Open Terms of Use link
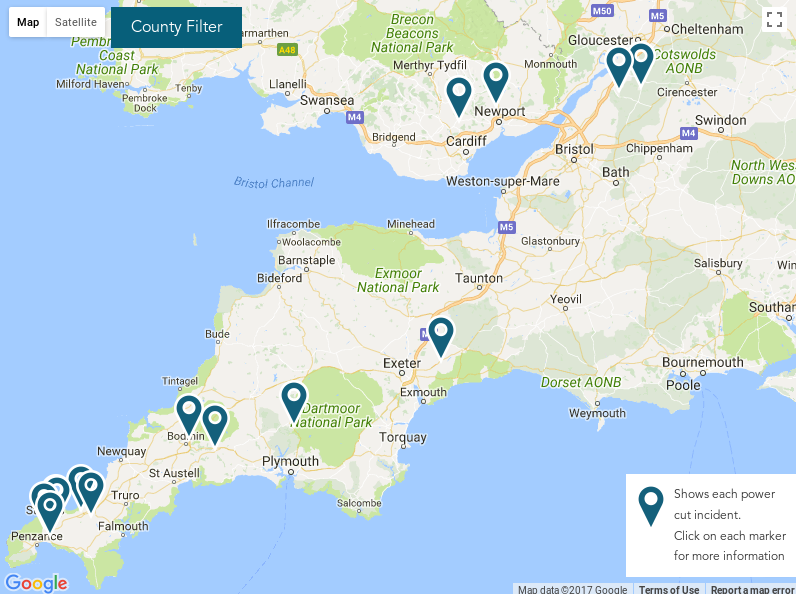This screenshot has height=594, width=796. click(669, 589)
